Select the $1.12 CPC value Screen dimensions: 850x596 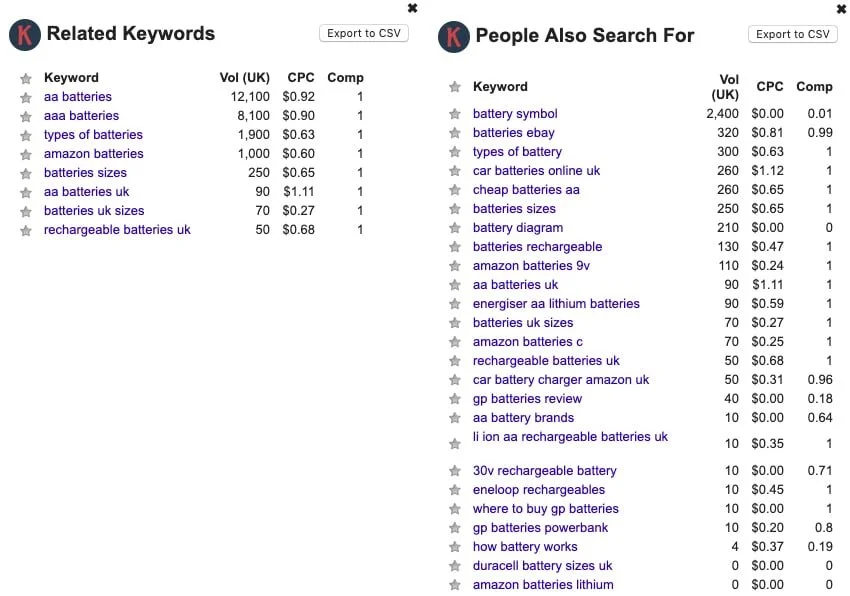coord(767,171)
